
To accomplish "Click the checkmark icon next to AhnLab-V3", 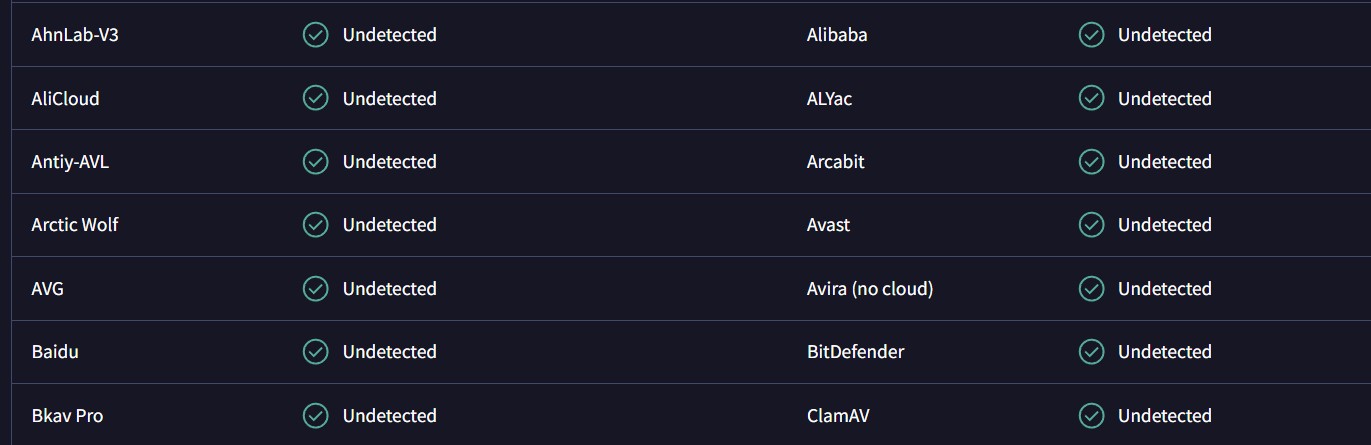I will [316, 35].
